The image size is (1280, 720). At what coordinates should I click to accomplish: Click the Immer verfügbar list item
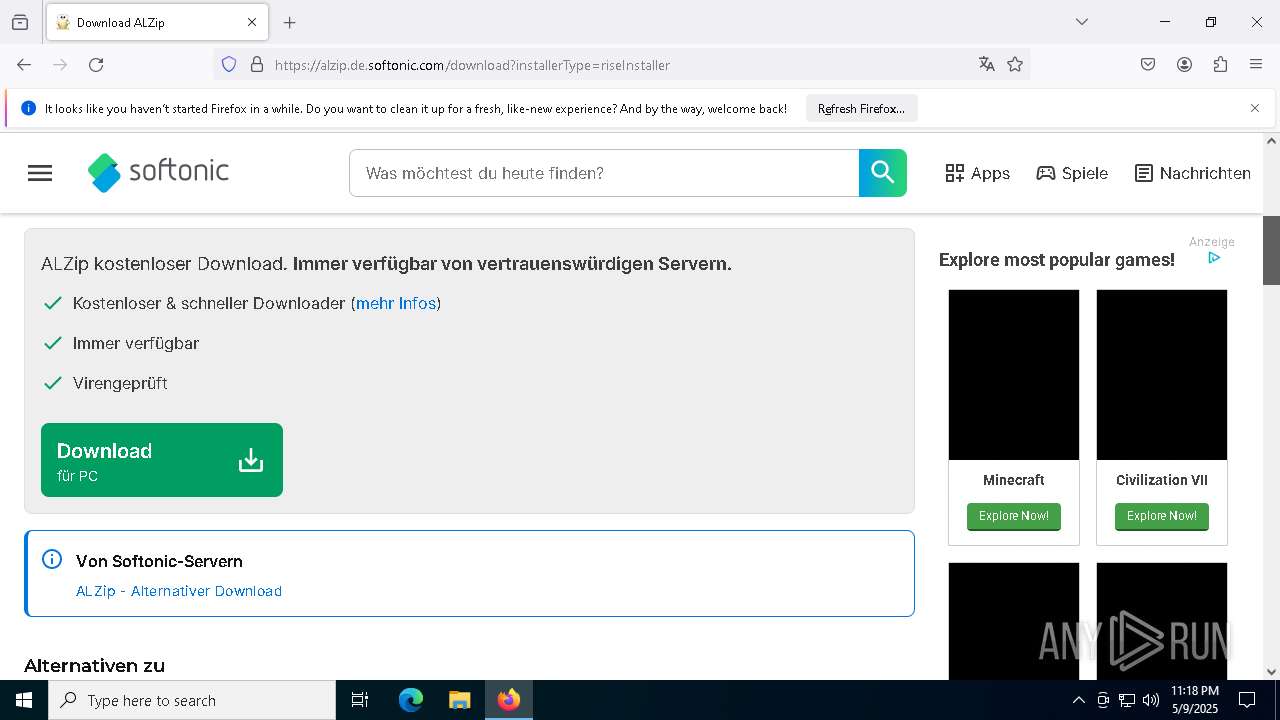point(136,343)
